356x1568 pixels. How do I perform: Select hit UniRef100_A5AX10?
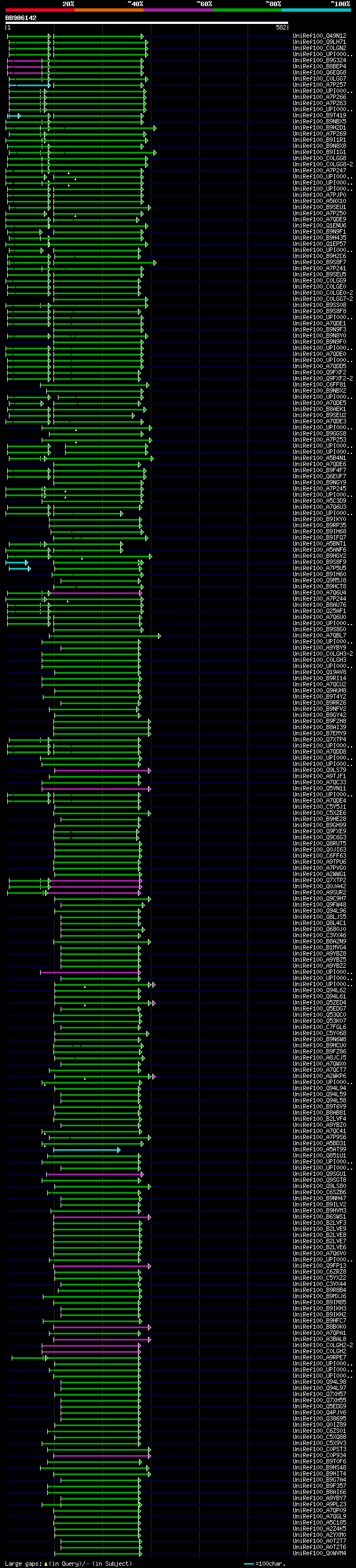click(x=319, y=201)
